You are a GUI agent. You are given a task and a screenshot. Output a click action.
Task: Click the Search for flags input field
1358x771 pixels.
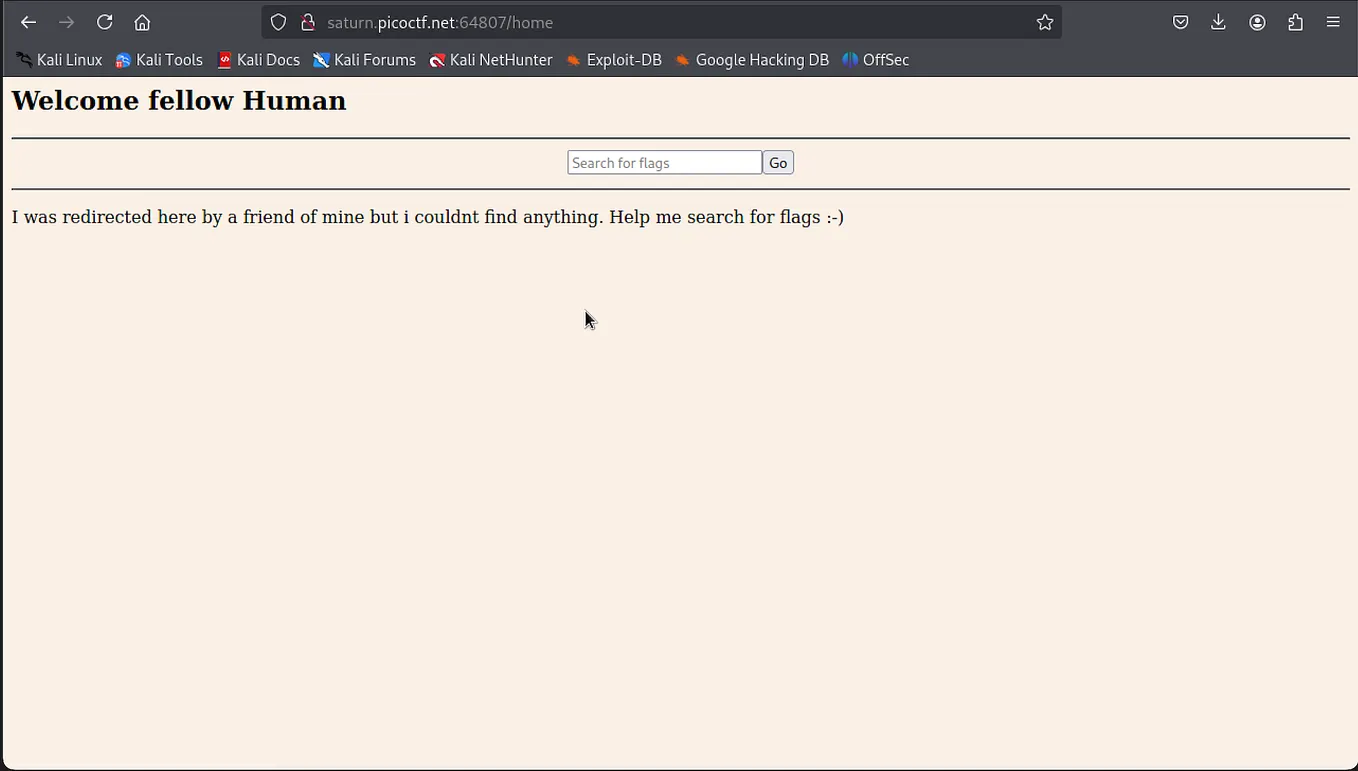point(664,162)
